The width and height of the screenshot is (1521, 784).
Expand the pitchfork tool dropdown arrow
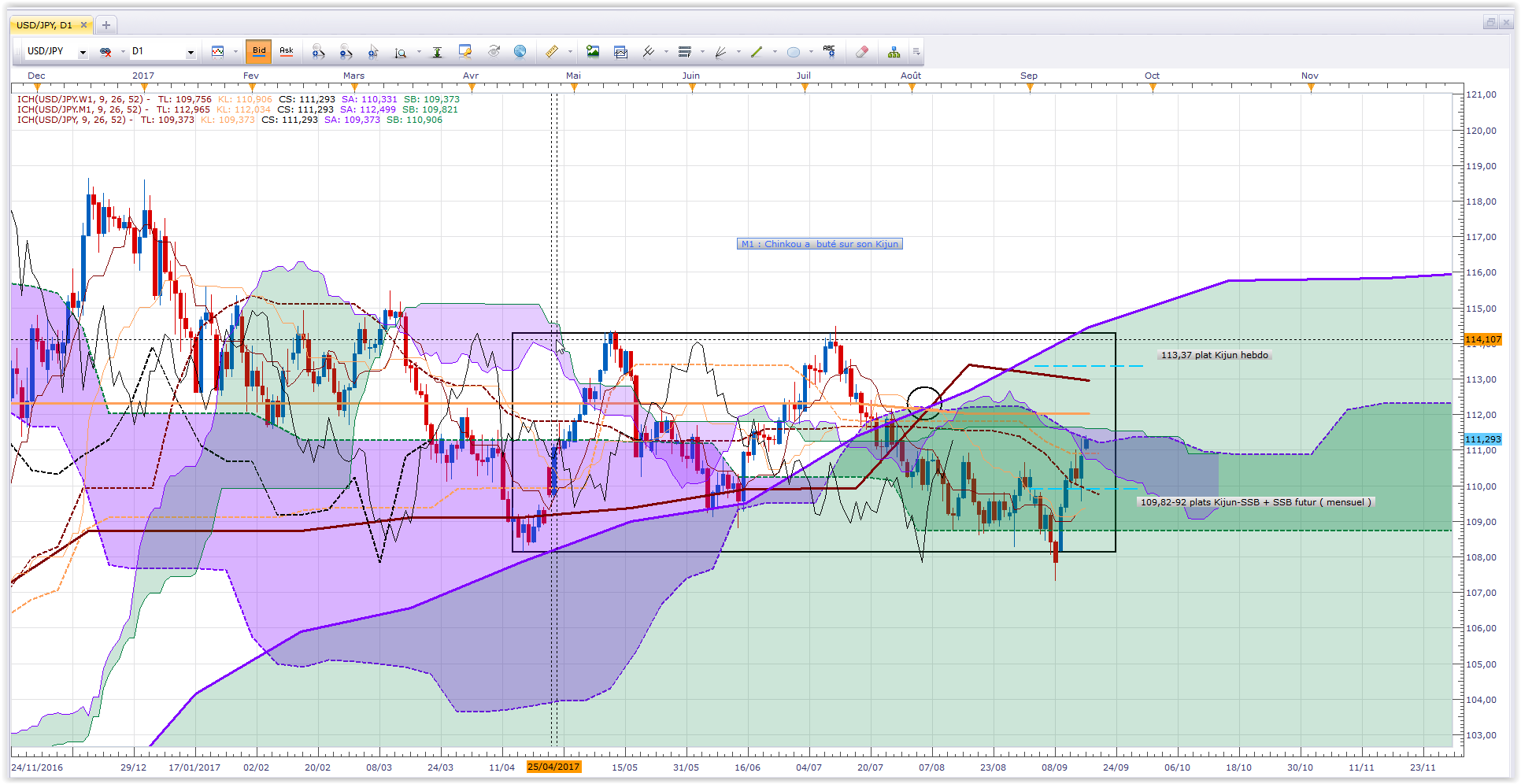click(666, 52)
